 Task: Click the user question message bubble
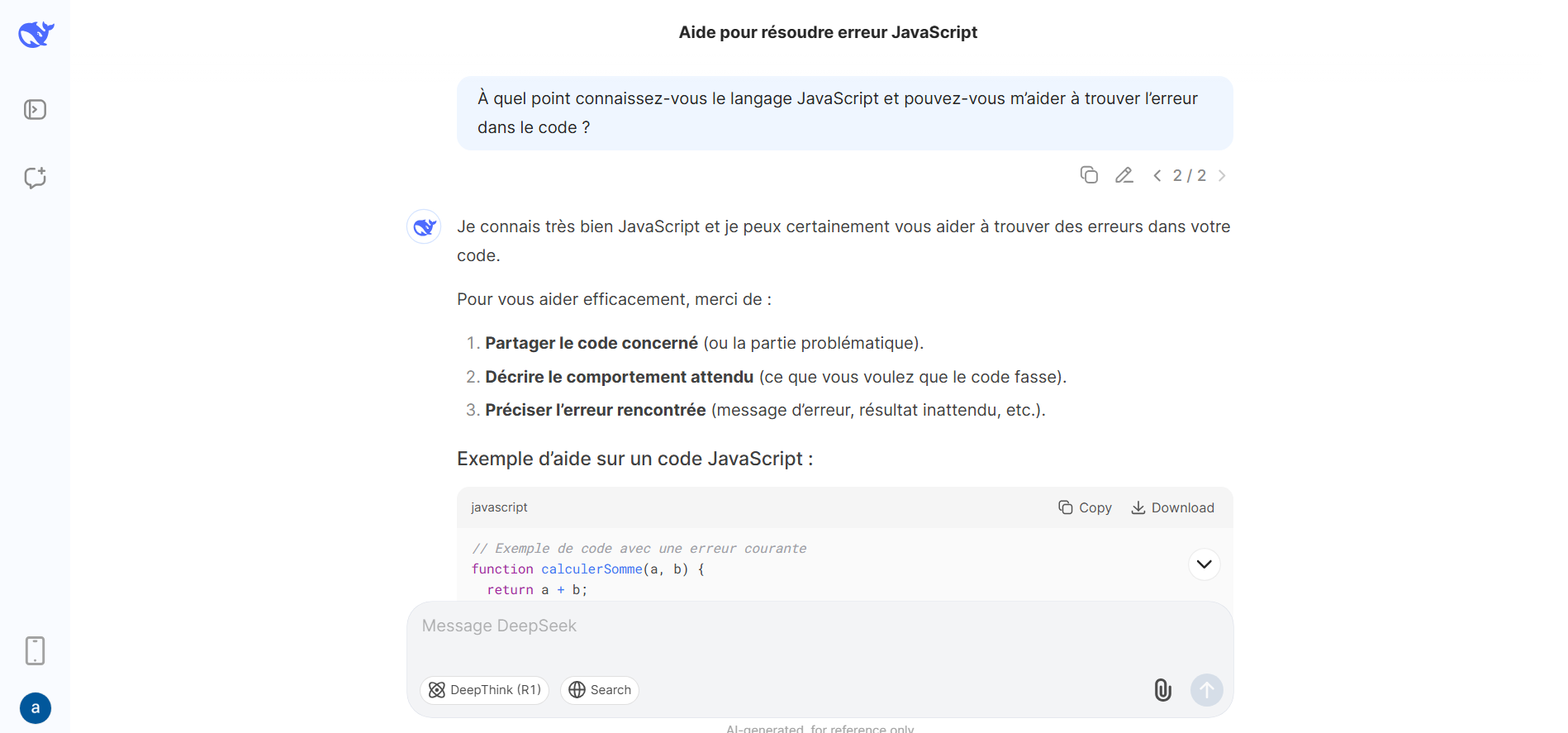(844, 113)
